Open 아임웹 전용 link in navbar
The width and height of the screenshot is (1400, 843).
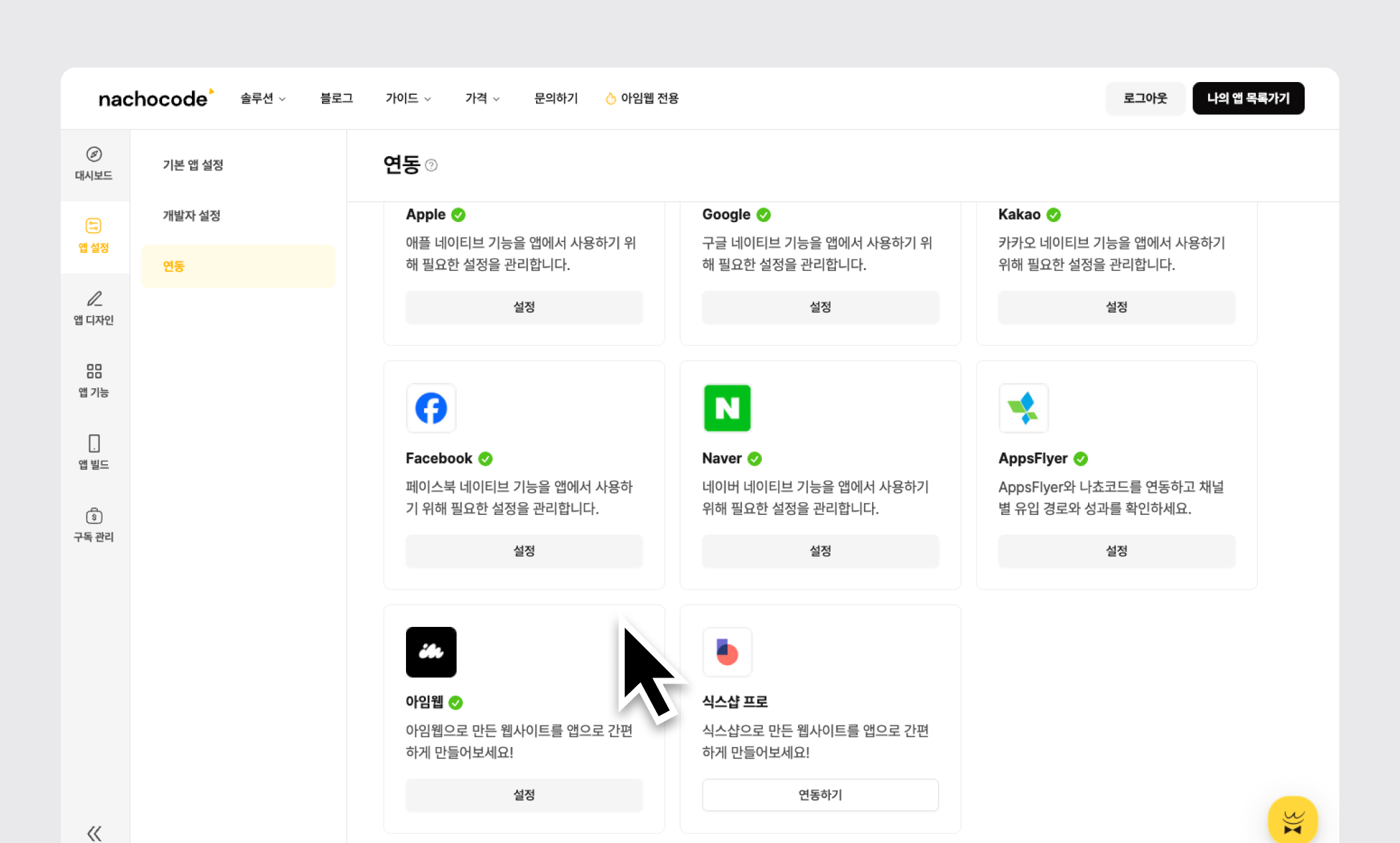642,99
